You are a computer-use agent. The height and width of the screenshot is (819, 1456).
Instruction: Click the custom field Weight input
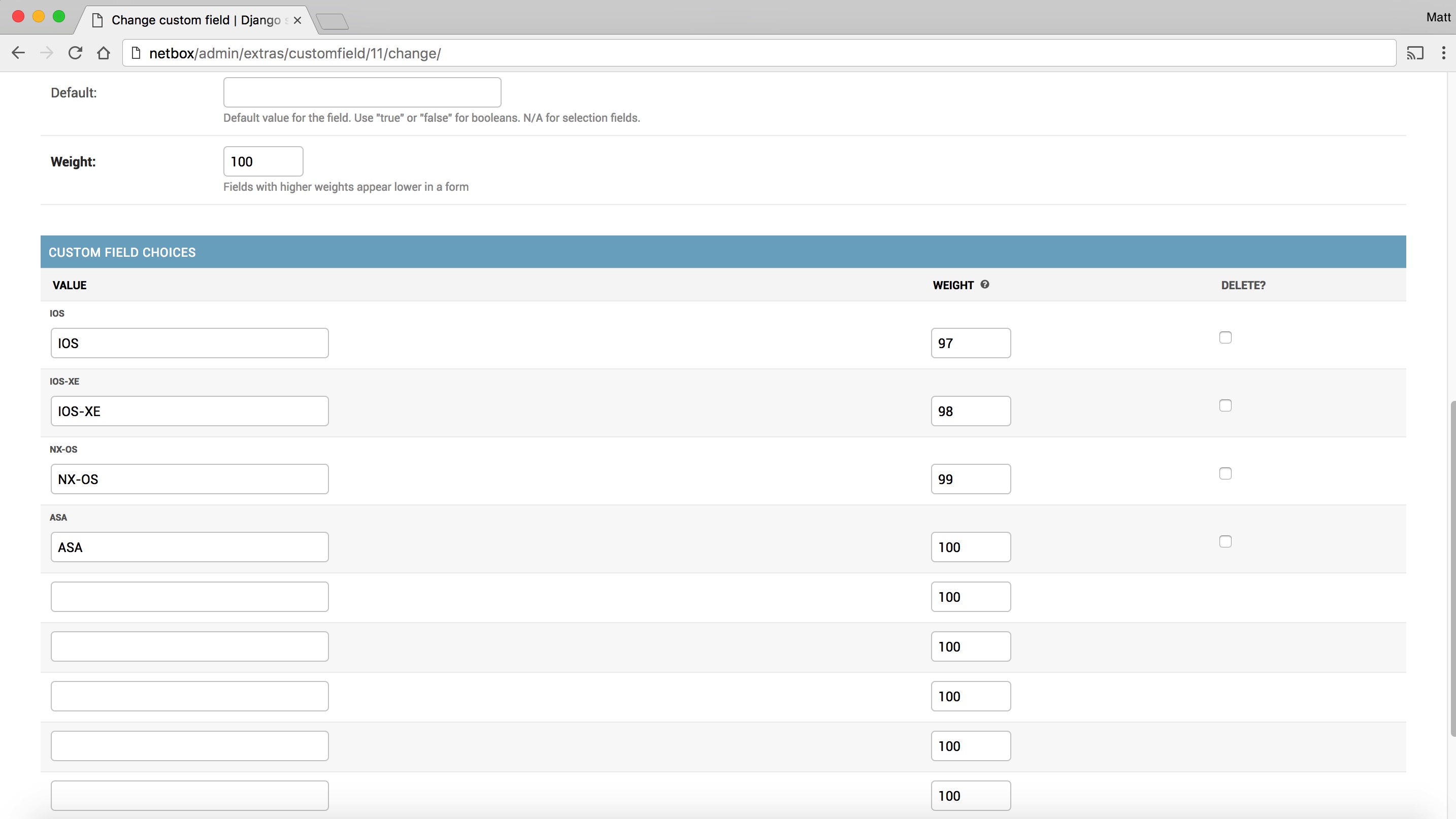(263, 161)
